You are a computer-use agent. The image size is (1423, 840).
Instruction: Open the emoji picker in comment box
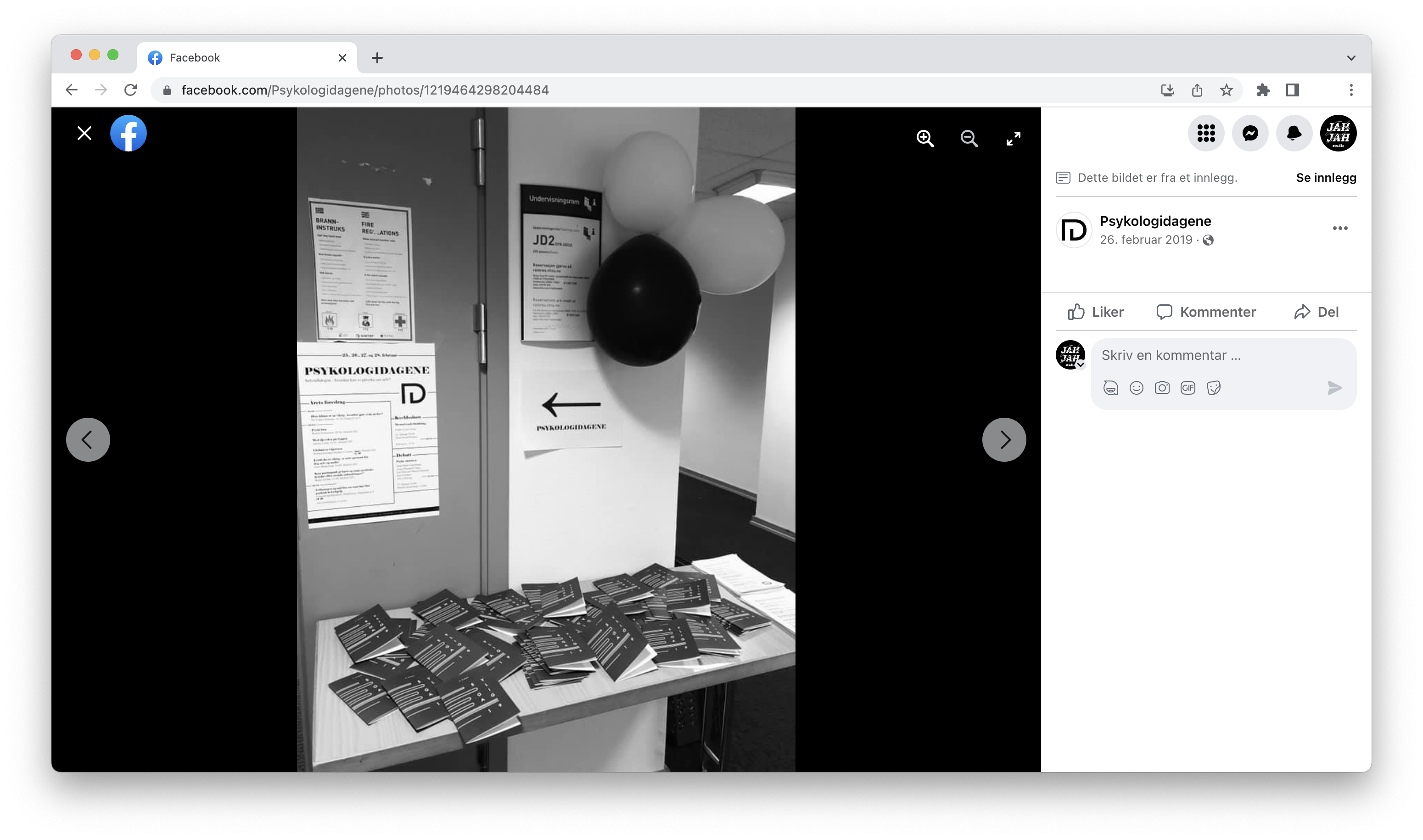(1136, 388)
